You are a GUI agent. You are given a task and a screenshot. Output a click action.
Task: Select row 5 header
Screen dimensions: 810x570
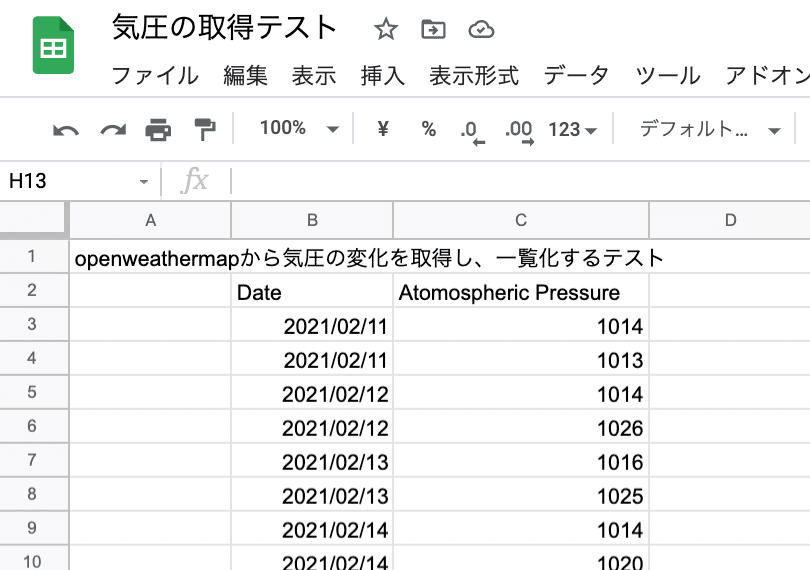click(32, 392)
